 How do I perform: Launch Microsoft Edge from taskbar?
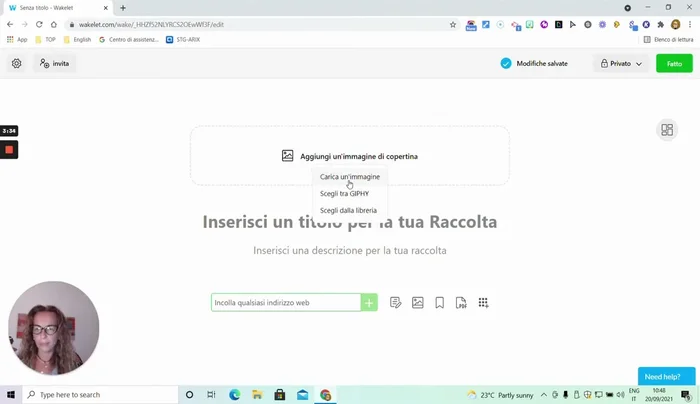(x=234, y=395)
